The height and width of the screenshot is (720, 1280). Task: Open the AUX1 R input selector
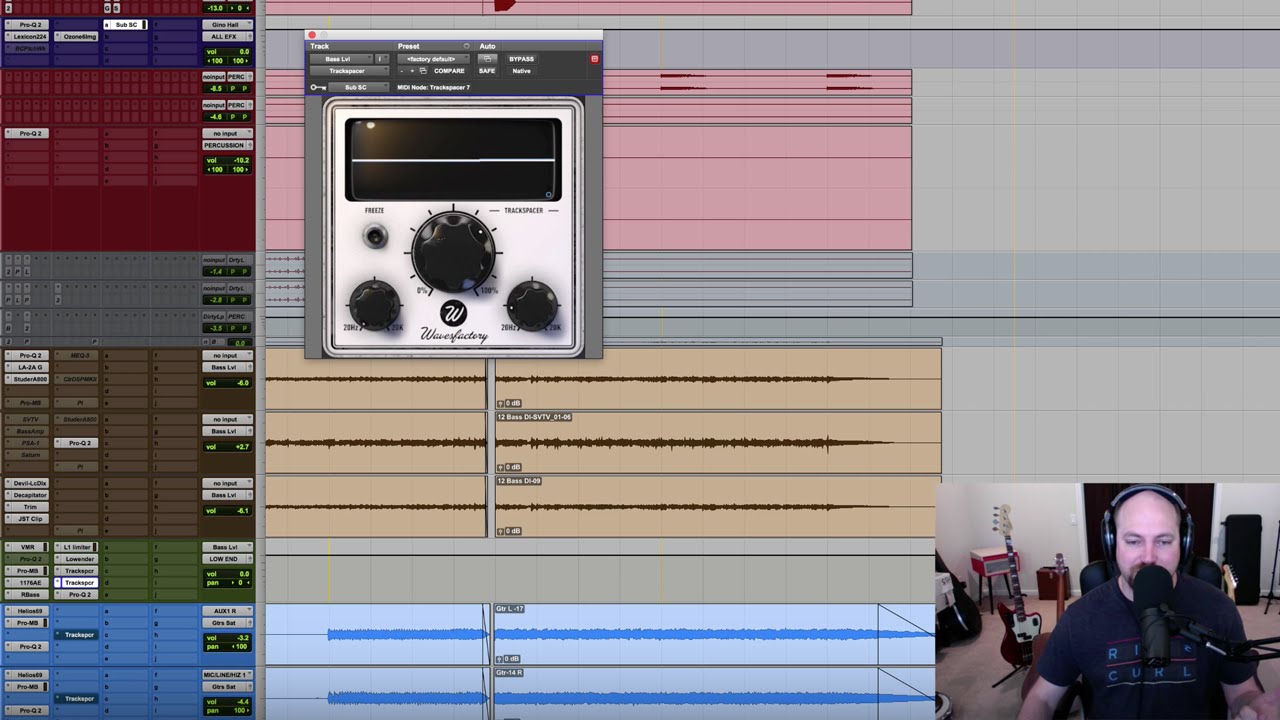pos(226,611)
